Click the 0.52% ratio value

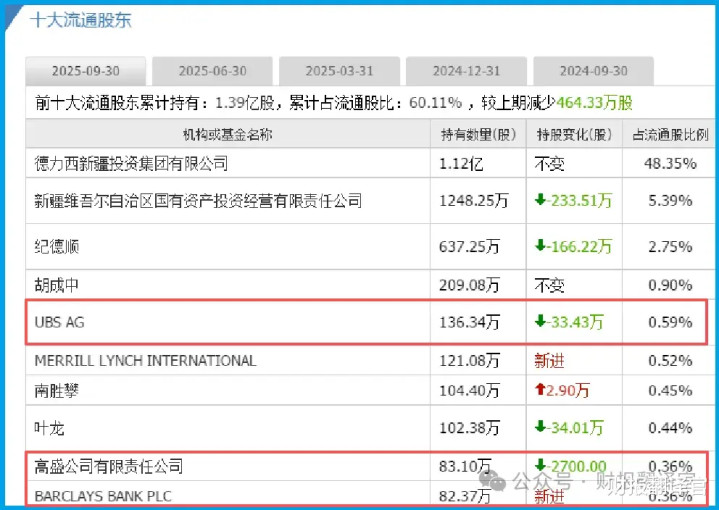coord(670,361)
